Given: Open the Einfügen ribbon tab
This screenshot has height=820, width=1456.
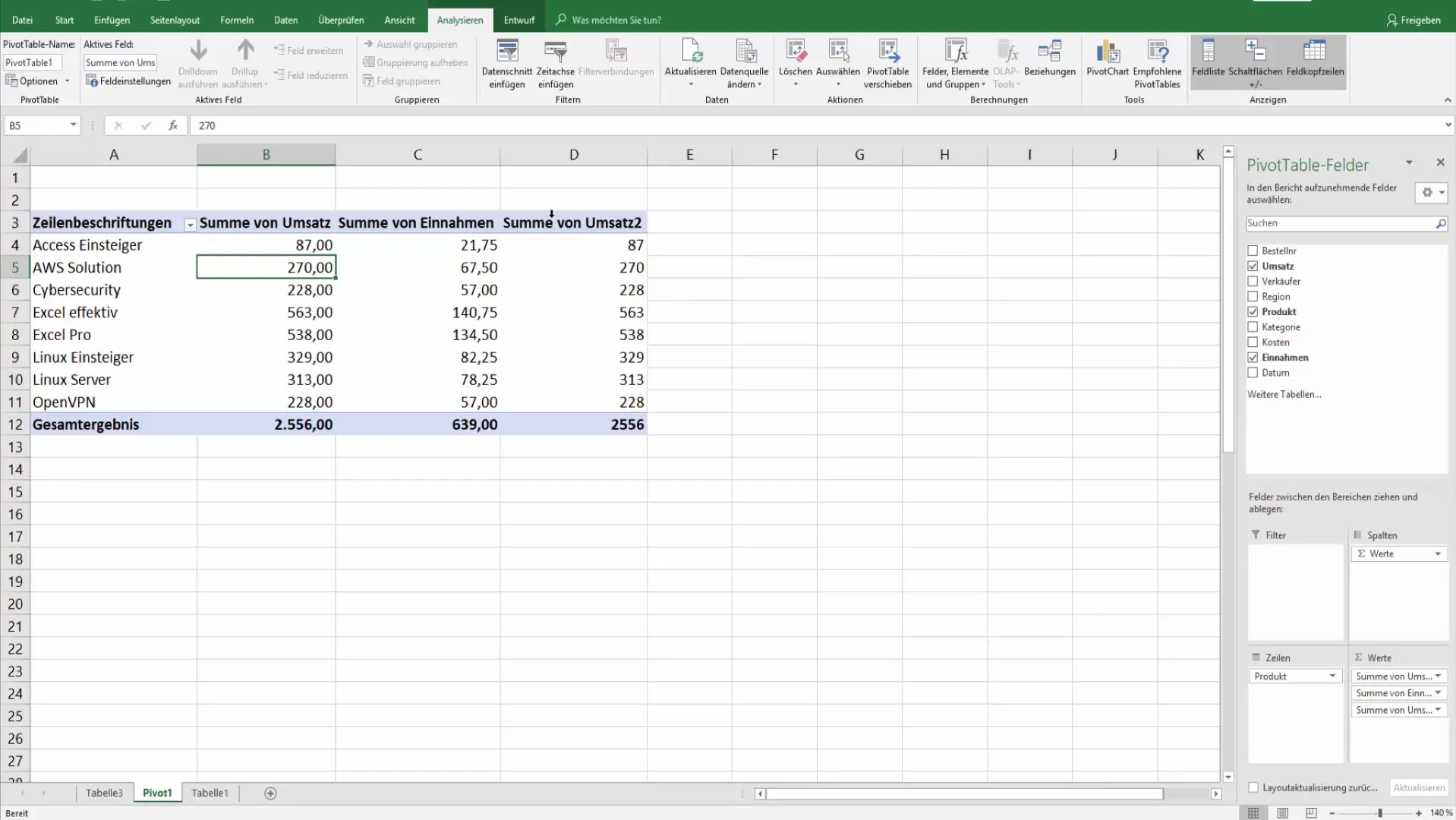Looking at the screenshot, I should click(x=112, y=20).
